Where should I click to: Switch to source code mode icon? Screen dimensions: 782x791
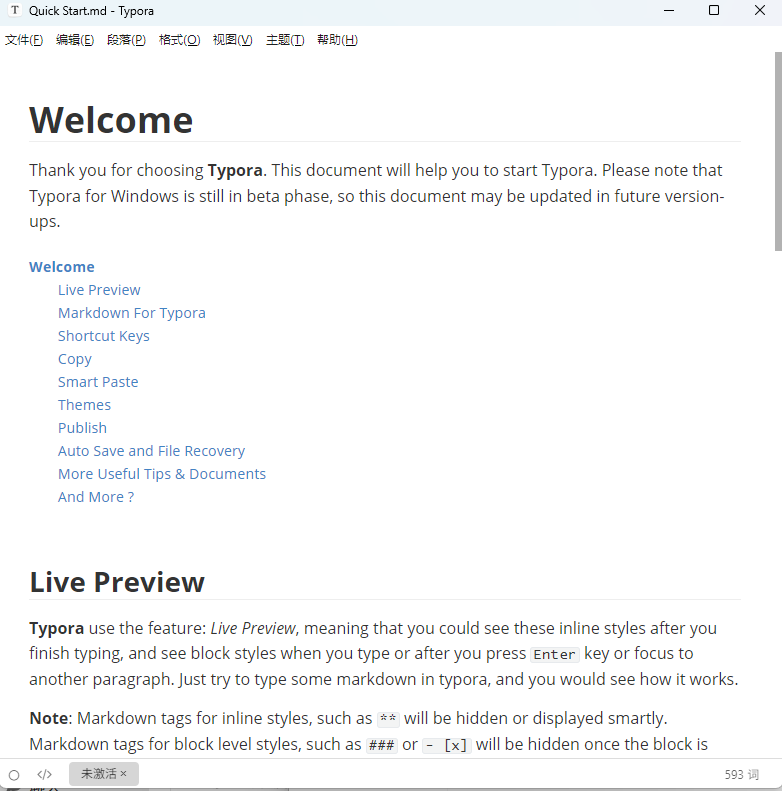point(44,775)
